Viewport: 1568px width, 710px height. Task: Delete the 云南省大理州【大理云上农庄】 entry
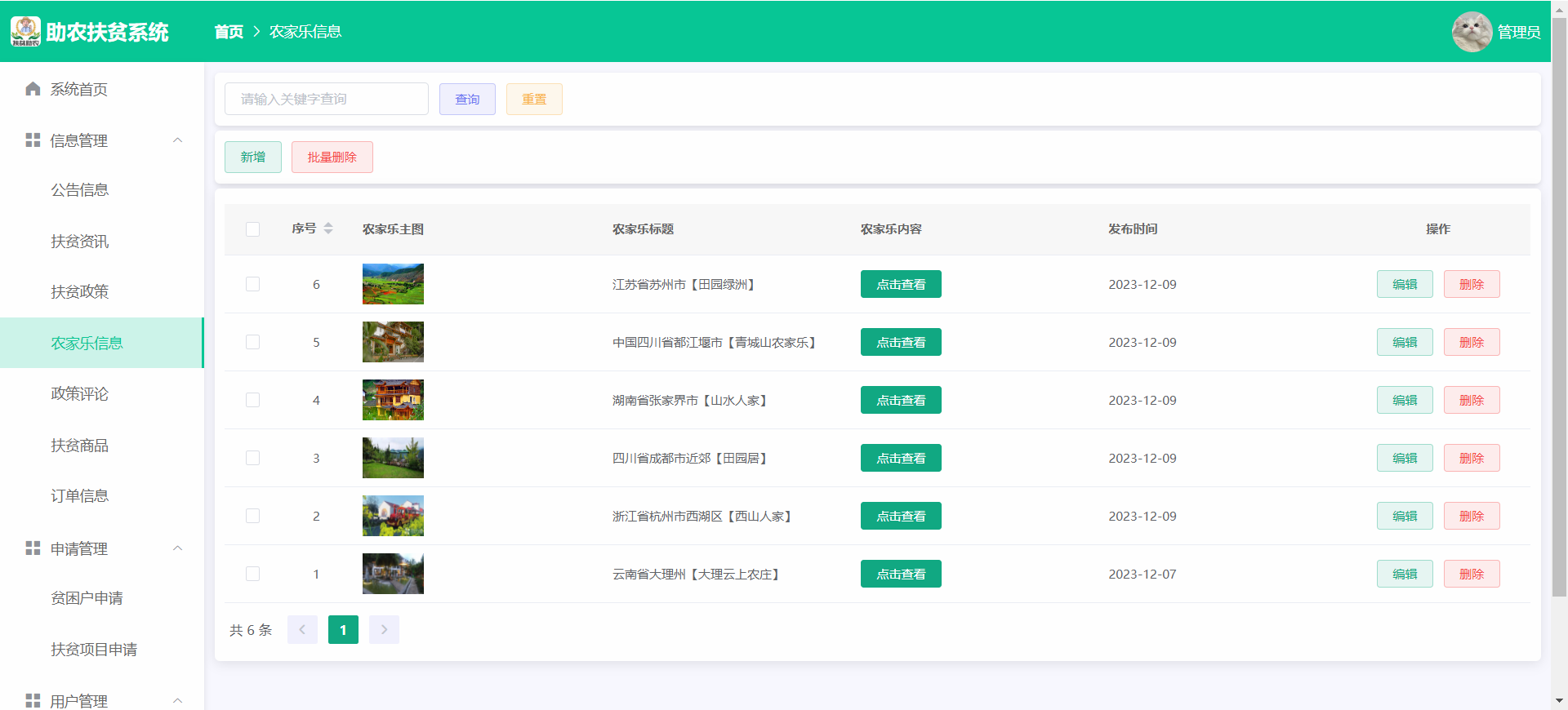(x=1472, y=574)
